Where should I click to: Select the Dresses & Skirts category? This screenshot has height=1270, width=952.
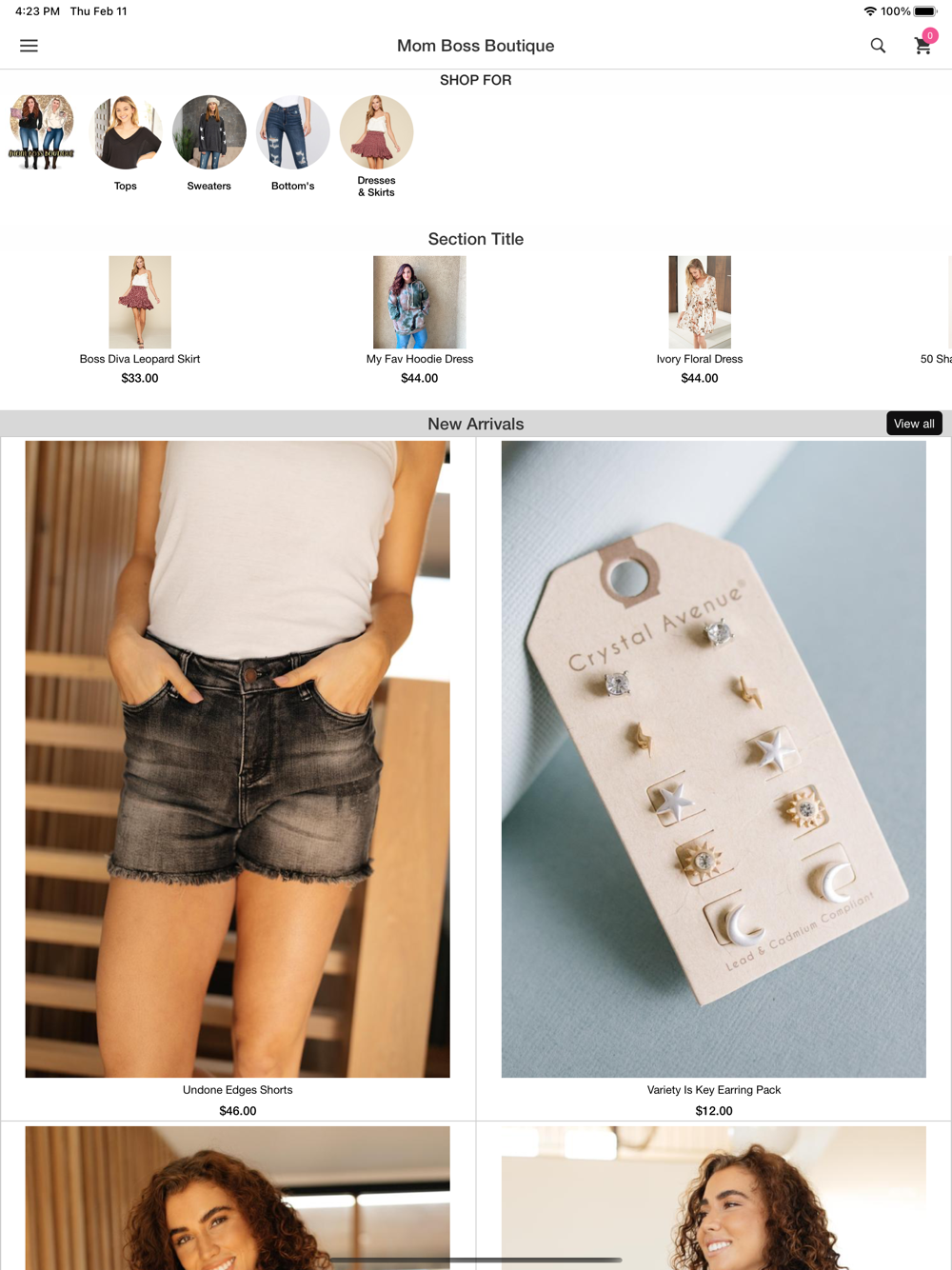coord(376,132)
